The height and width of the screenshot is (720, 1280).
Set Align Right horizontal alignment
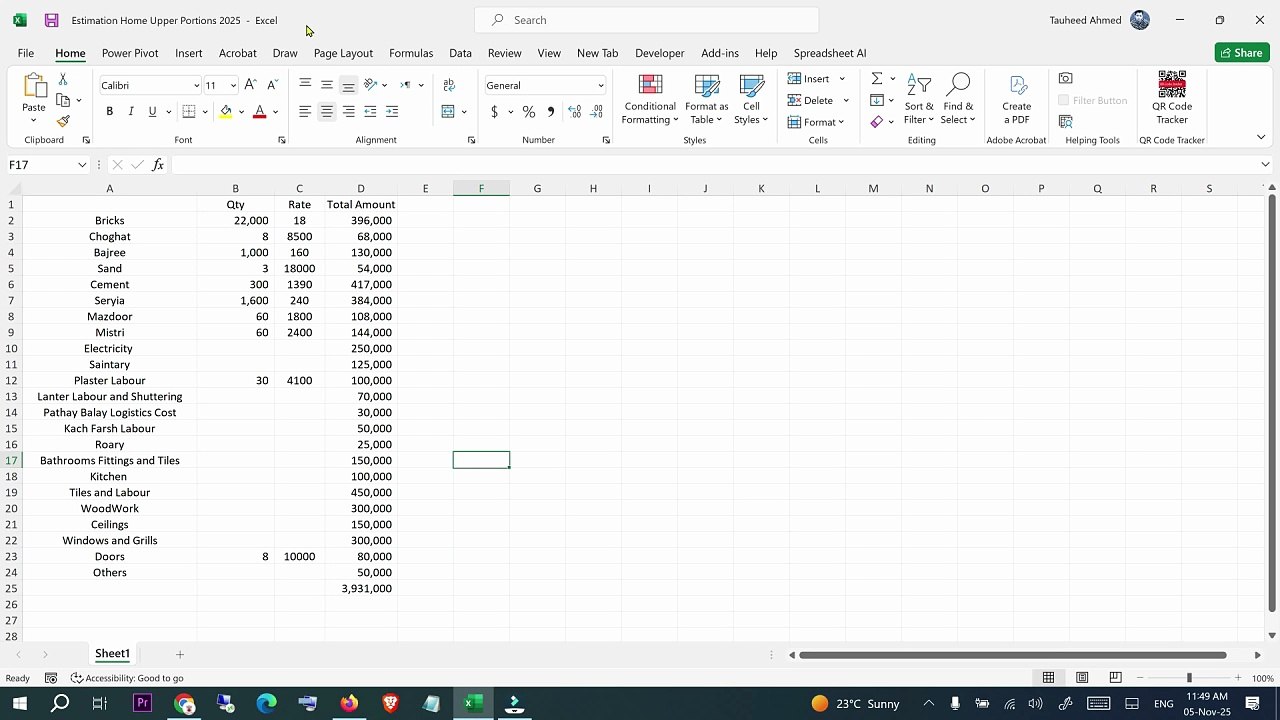pyautogui.click(x=348, y=112)
